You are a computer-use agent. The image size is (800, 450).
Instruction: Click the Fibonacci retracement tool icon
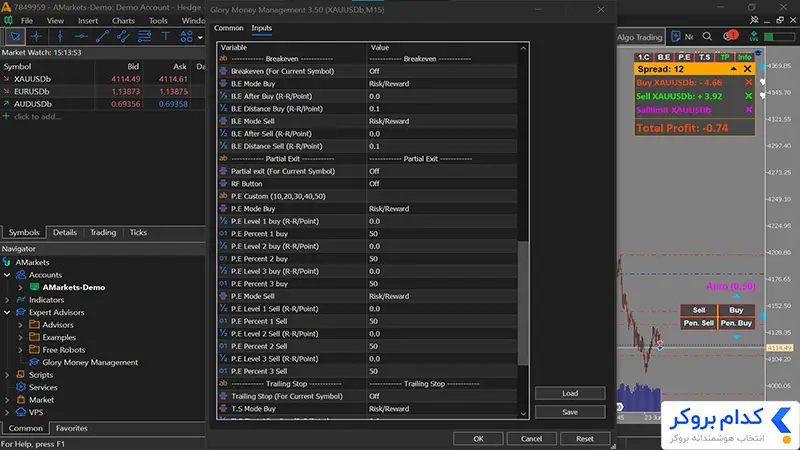click(144, 37)
